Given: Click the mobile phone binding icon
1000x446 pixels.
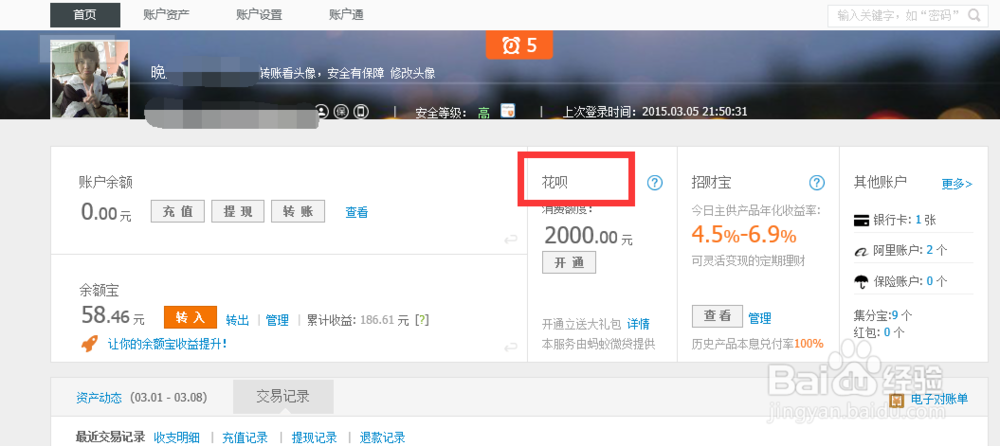Looking at the screenshot, I should 361,112.
